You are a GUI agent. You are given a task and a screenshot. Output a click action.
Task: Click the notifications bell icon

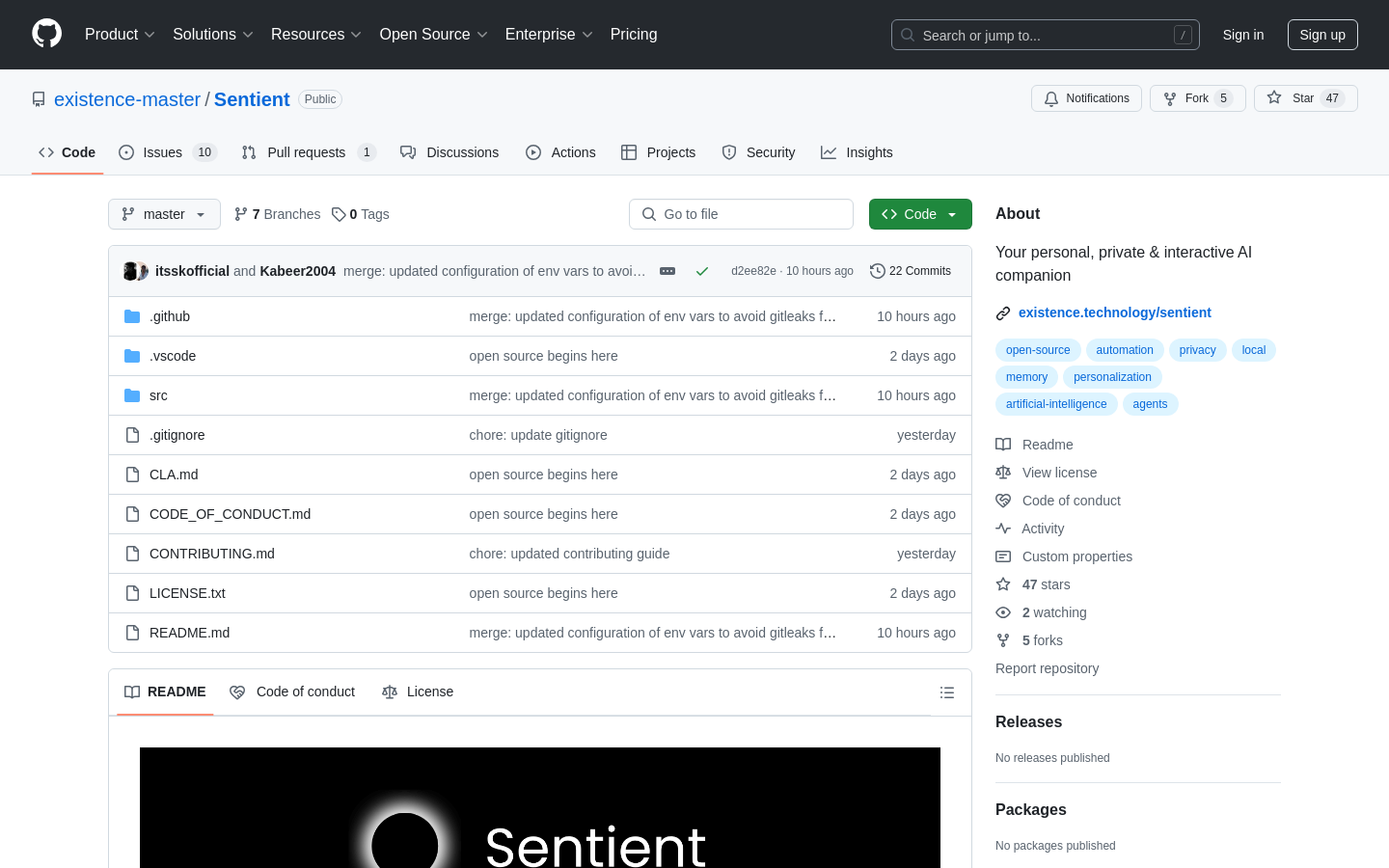1051,98
